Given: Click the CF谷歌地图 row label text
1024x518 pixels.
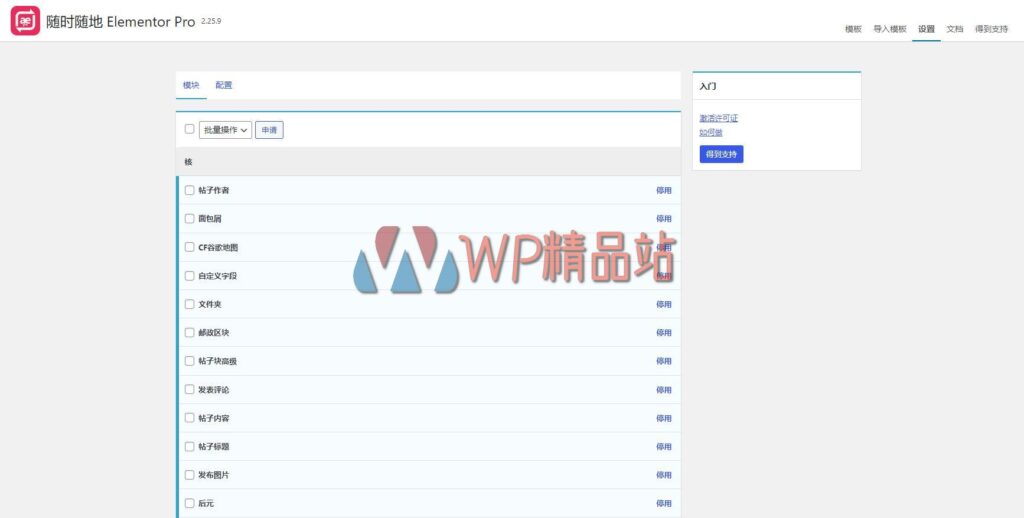Looking at the screenshot, I should [x=218, y=248].
